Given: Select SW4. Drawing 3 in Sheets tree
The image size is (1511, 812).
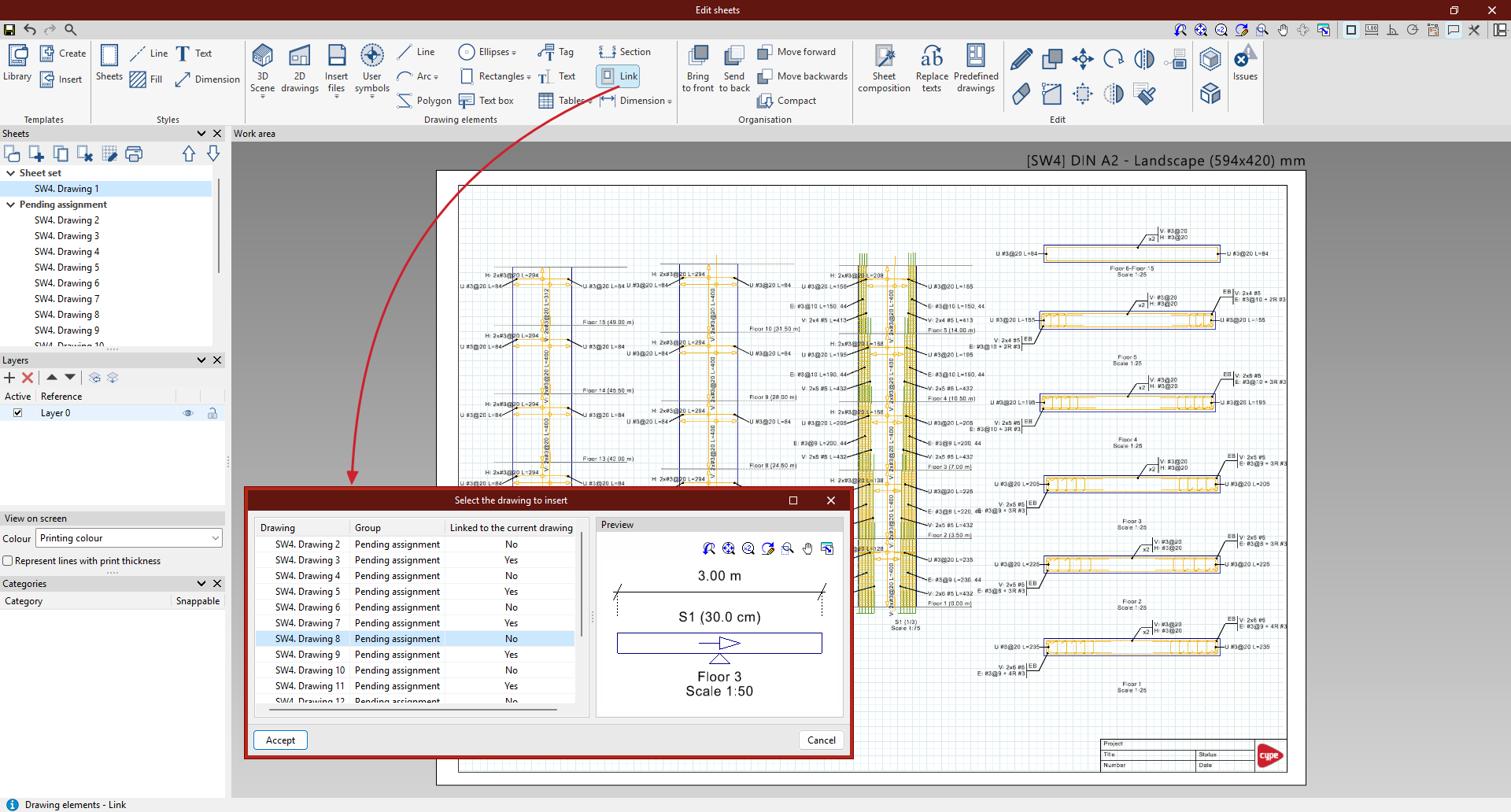Looking at the screenshot, I should [x=67, y=236].
